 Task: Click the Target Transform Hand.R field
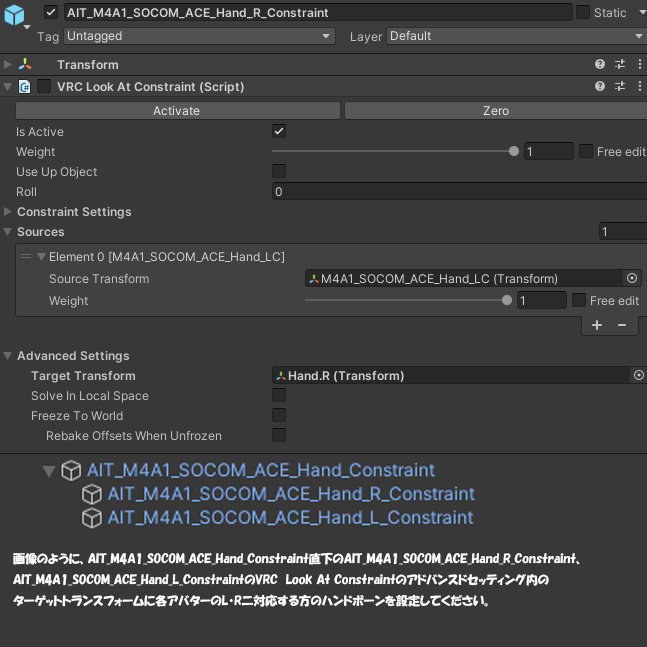point(451,375)
